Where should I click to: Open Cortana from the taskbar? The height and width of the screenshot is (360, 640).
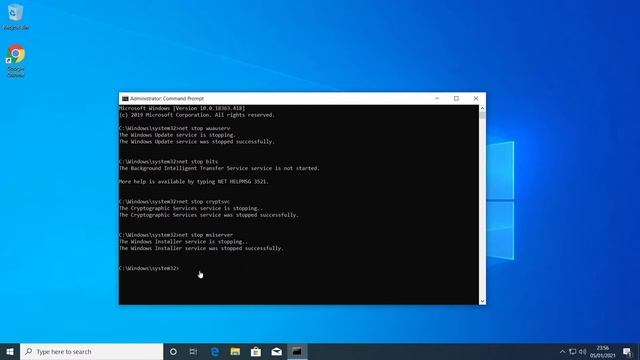pyautogui.click(x=173, y=352)
